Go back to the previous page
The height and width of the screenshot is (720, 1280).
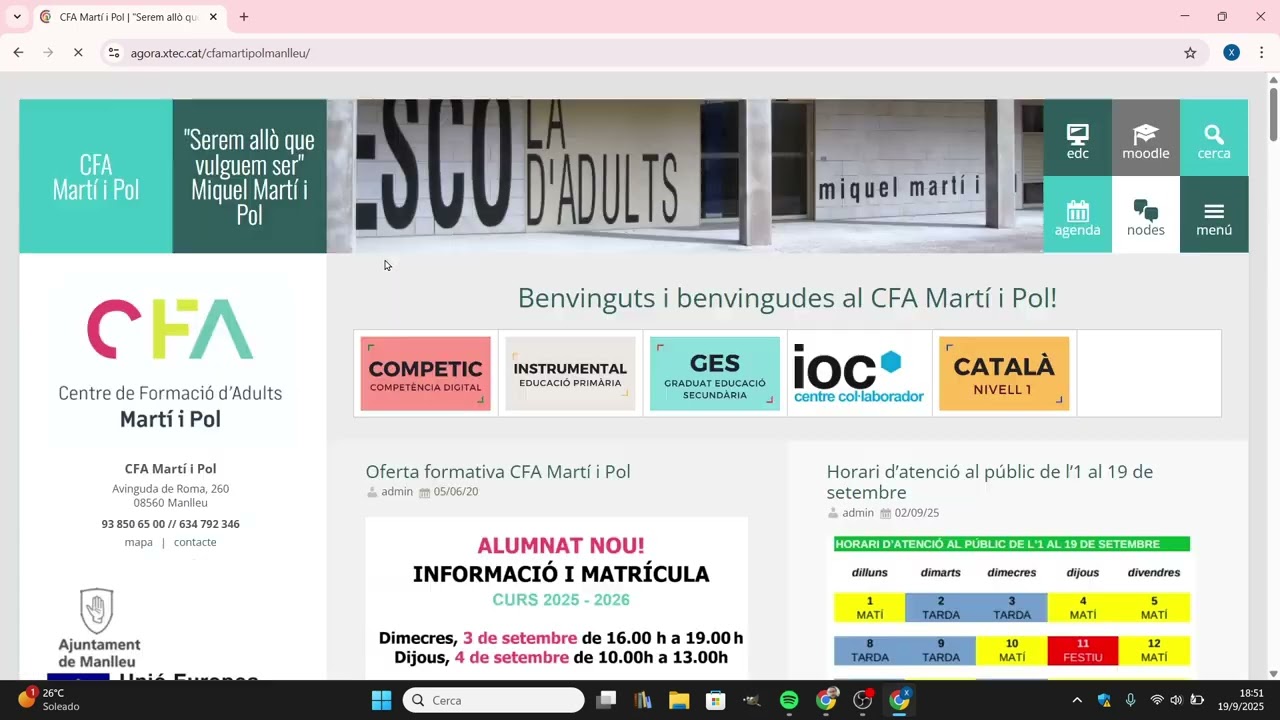pos(18,53)
